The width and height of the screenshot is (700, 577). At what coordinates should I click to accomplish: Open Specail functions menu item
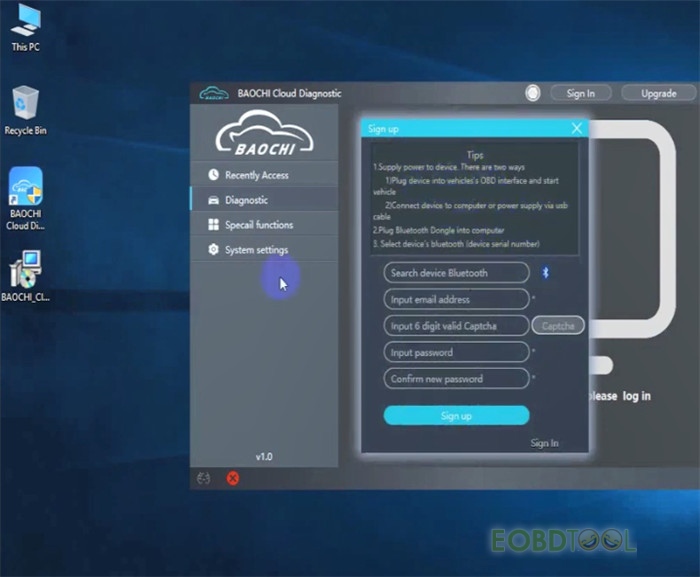[x=258, y=225]
